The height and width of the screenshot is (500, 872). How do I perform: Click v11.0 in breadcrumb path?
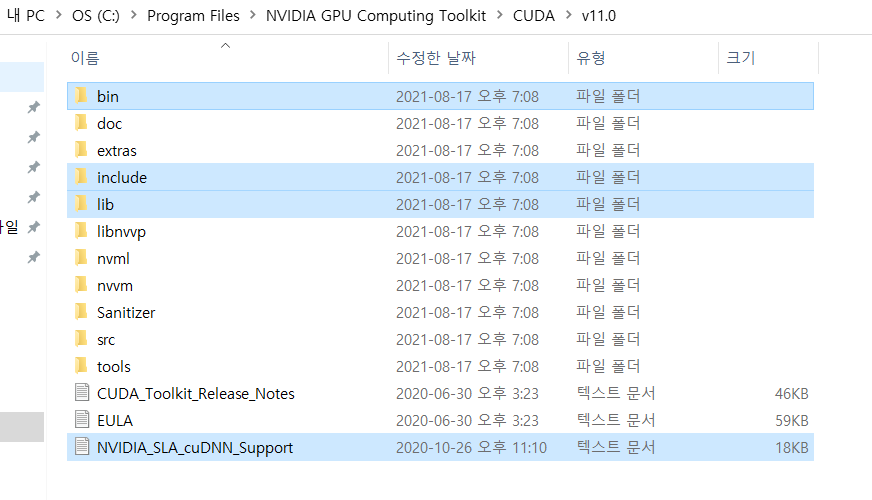(599, 16)
